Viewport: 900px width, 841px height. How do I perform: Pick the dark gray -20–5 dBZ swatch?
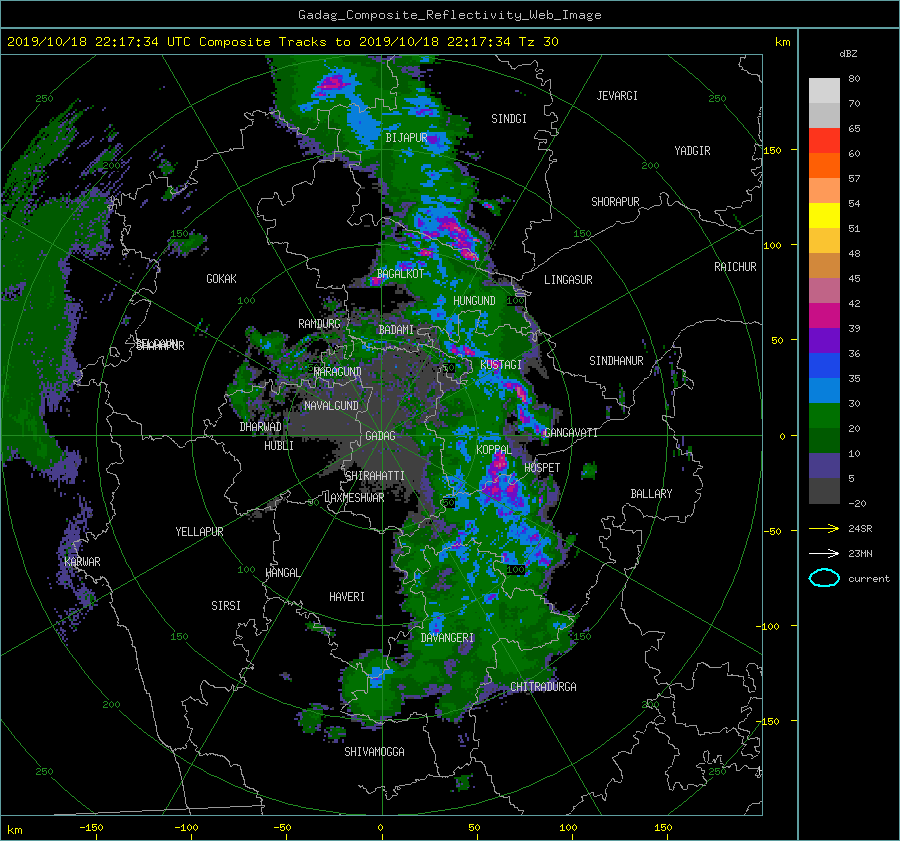824,490
